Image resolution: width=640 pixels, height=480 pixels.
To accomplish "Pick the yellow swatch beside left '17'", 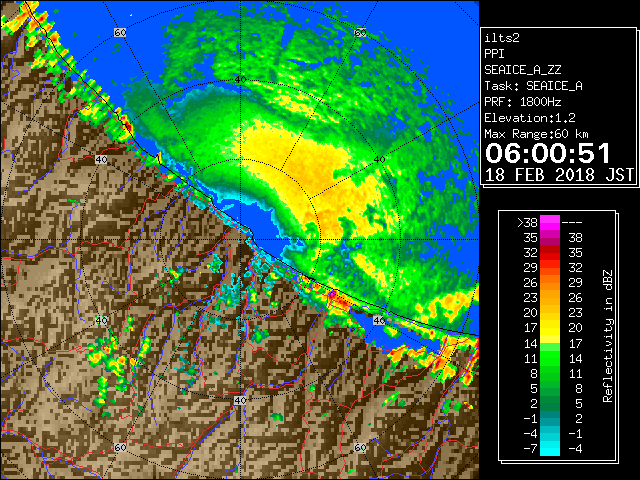I will click(550, 328).
